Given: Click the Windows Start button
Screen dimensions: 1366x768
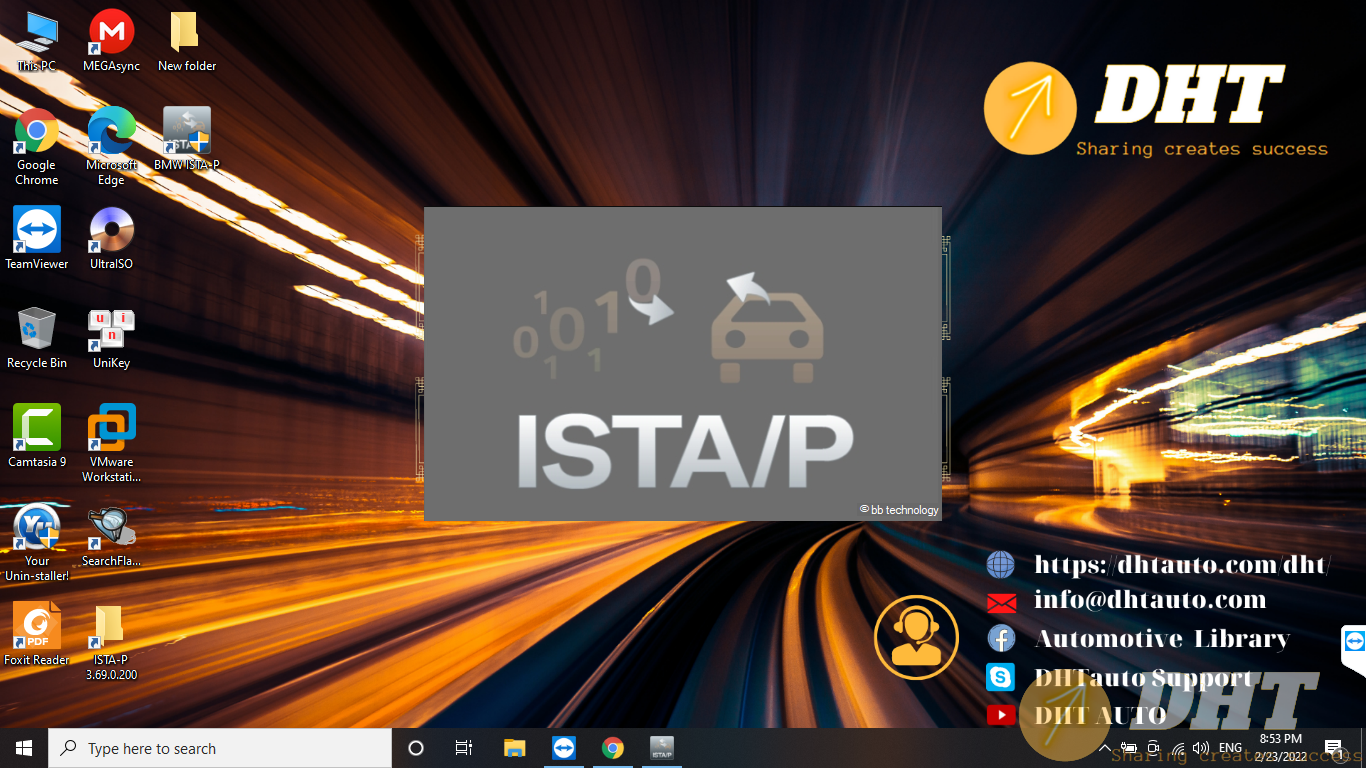Looking at the screenshot, I should 24,748.
